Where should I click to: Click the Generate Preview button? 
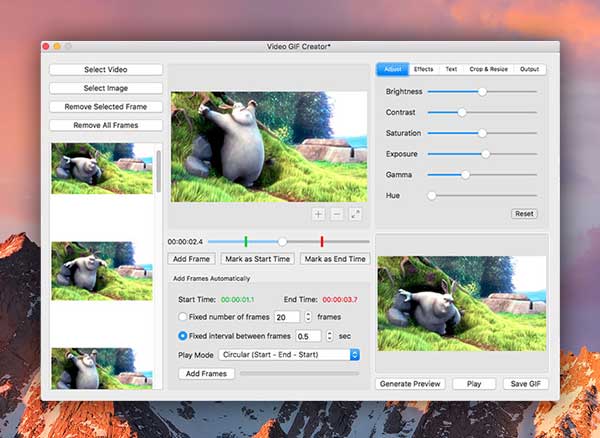pyautogui.click(x=410, y=384)
